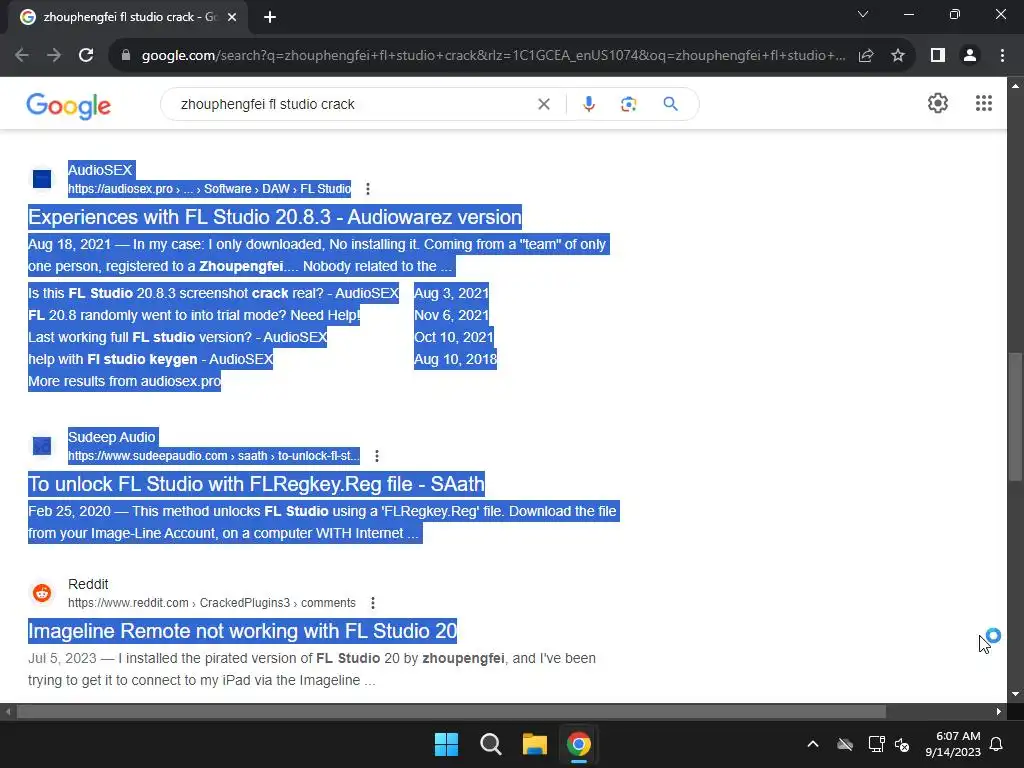Open the tab search dropdown arrow
This screenshot has width=1024, height=768.
(863, 14)
